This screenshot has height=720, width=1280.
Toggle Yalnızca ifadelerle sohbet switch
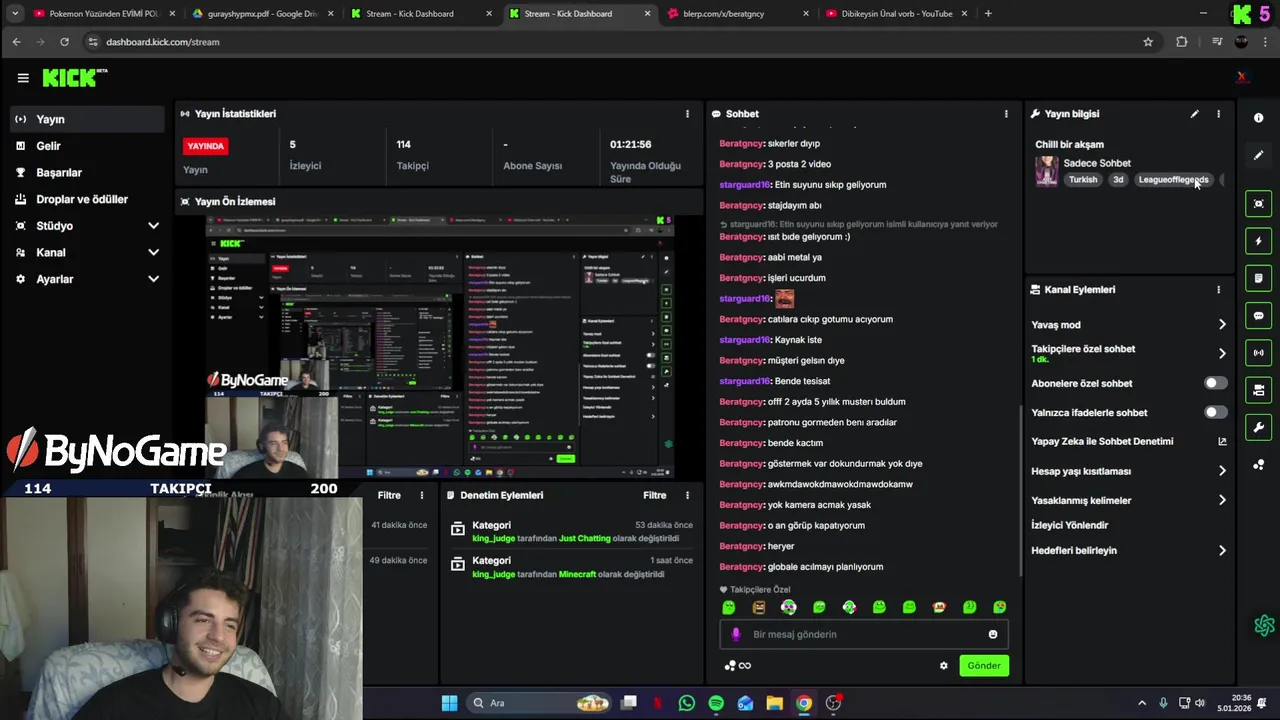point(1215,412)
